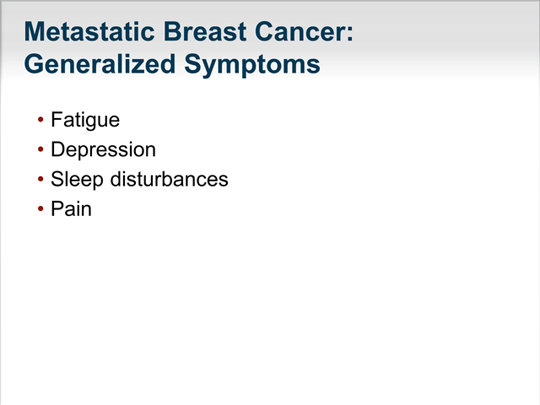Click the word Metastatic in the title
The image size is (540, 405).
pos(90,32)
